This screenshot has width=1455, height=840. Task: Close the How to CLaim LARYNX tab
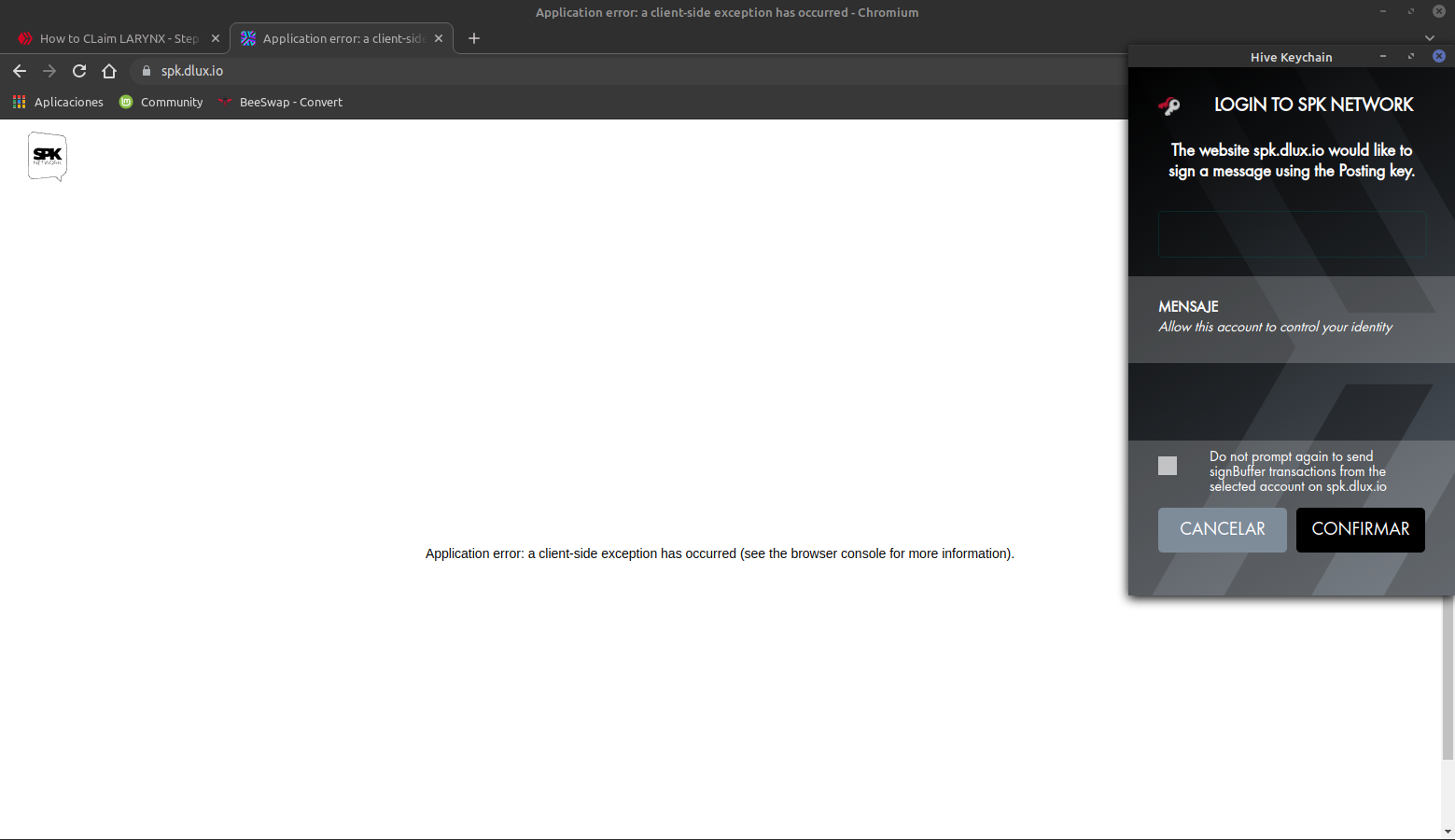click(x=216, y=38)
